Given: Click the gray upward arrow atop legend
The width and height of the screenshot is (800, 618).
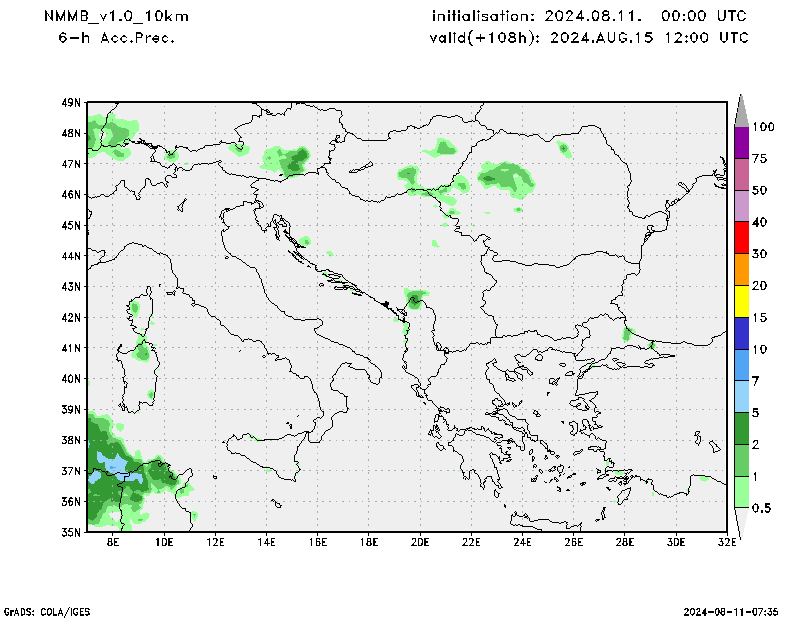Looking at the screenshot, I should coord(741,110).
